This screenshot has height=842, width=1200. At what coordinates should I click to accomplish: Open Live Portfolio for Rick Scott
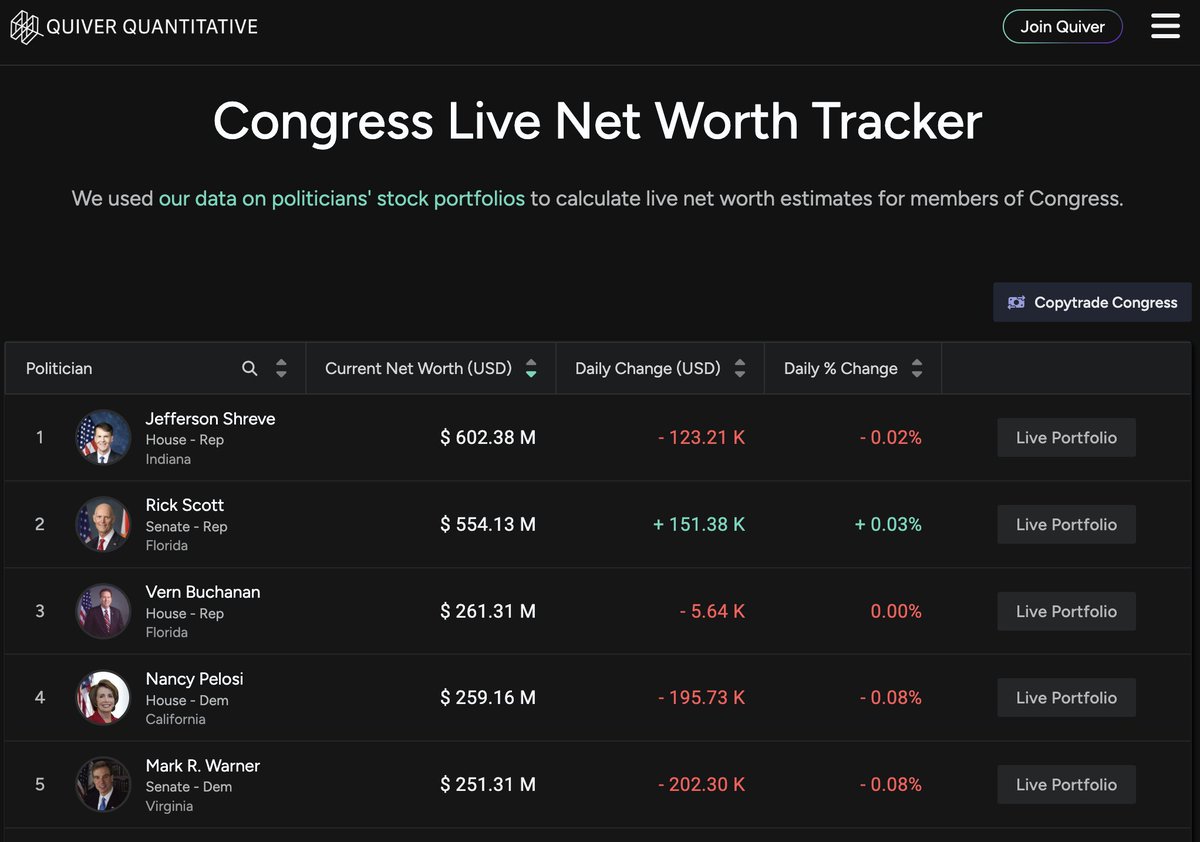[x=1066, y=524]
